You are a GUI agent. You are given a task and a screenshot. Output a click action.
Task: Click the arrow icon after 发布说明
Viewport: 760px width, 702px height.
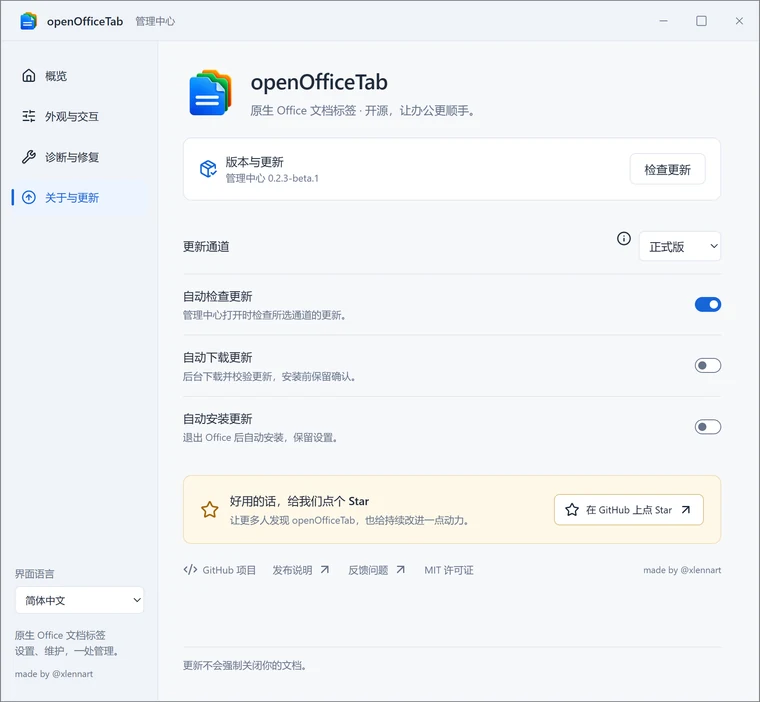pos(325,570)
